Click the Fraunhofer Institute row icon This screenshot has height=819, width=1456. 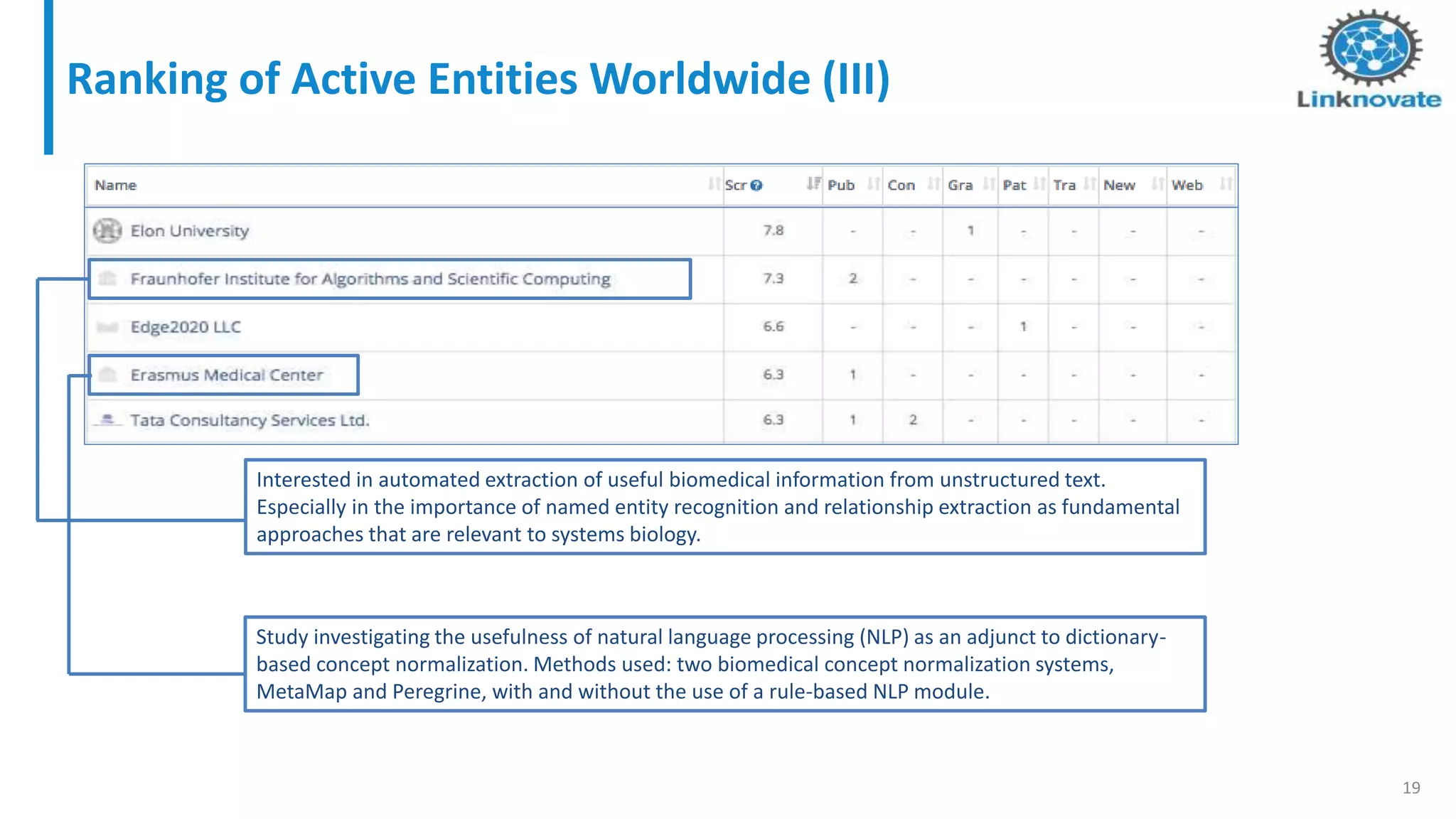tap(107, 278)
